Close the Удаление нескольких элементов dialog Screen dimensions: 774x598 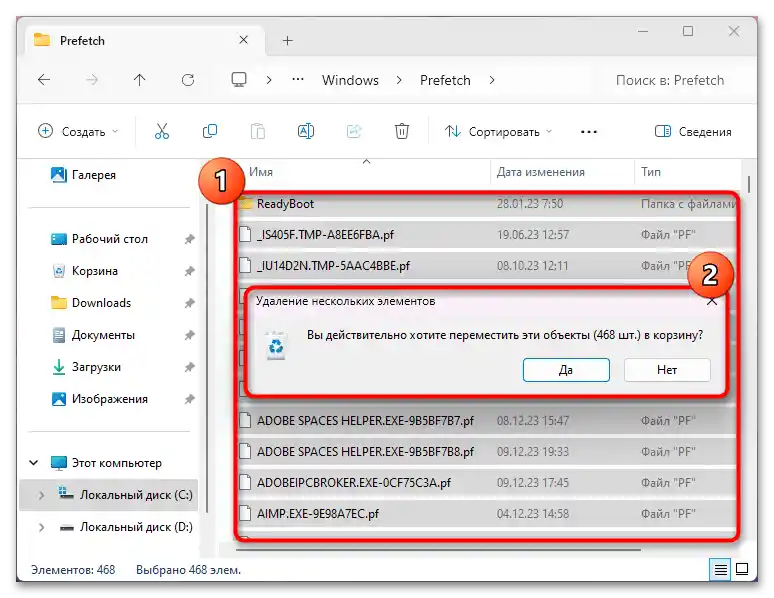(712, 301)
